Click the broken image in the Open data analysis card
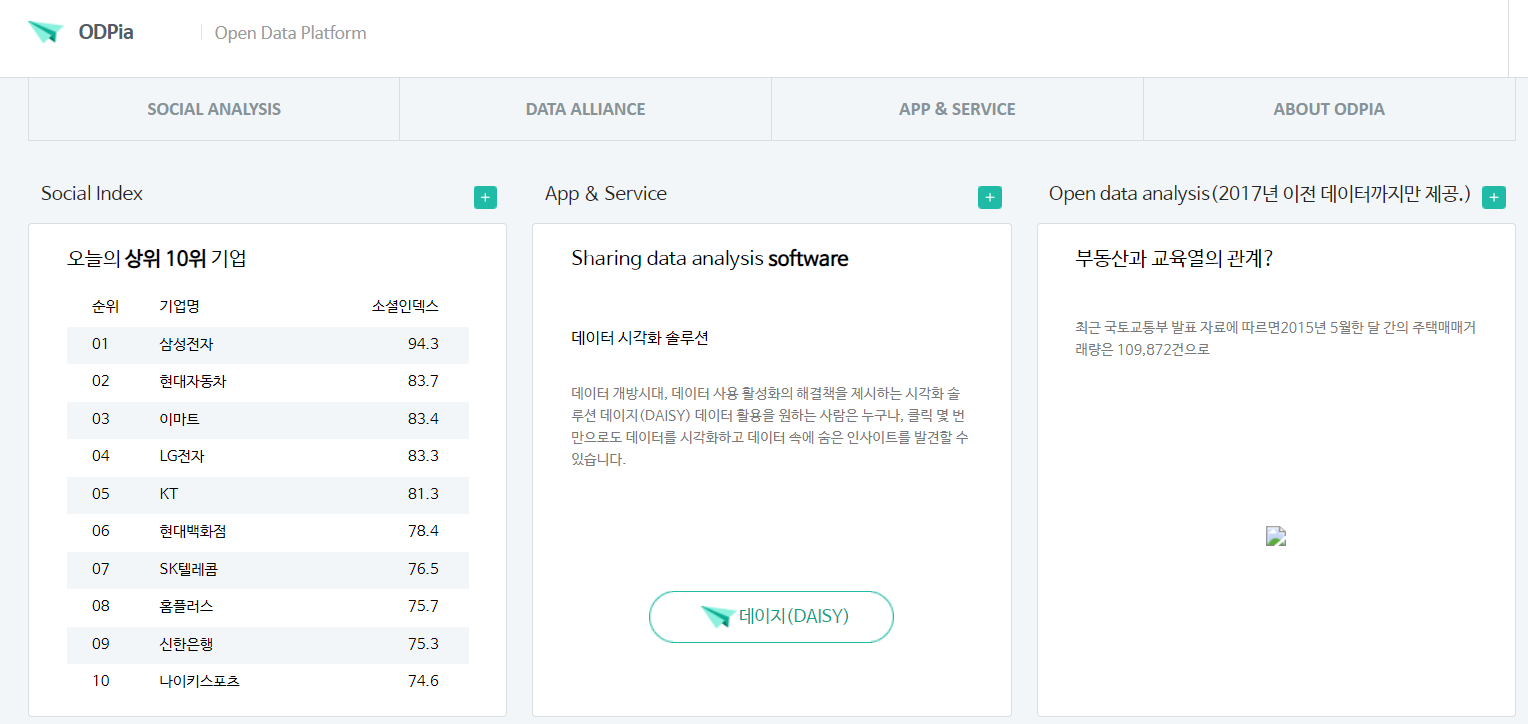This screenshot has height=724, width=1528. tap(1276, 536)
